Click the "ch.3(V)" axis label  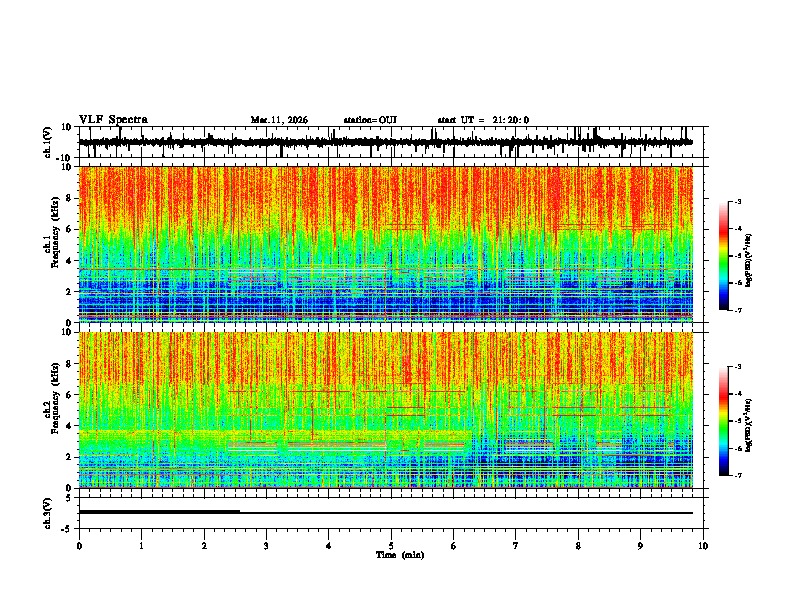tap(48, 514)
